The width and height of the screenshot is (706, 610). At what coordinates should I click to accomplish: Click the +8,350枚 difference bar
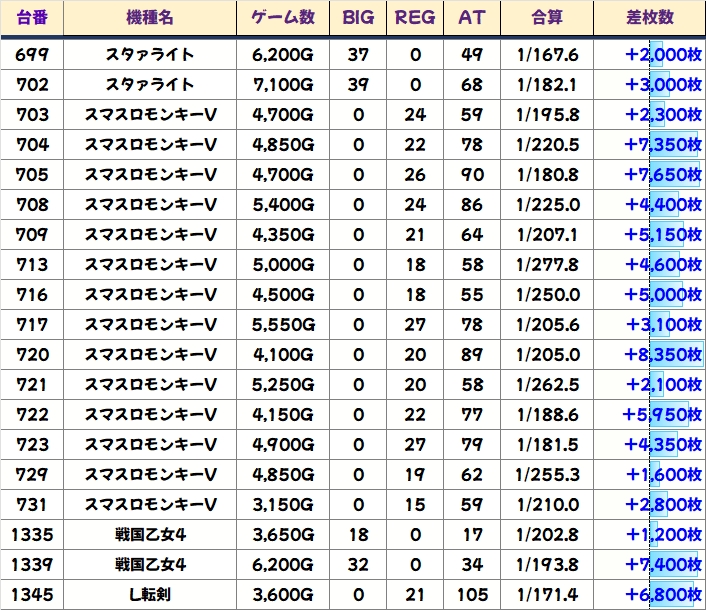tap(664, 355)
